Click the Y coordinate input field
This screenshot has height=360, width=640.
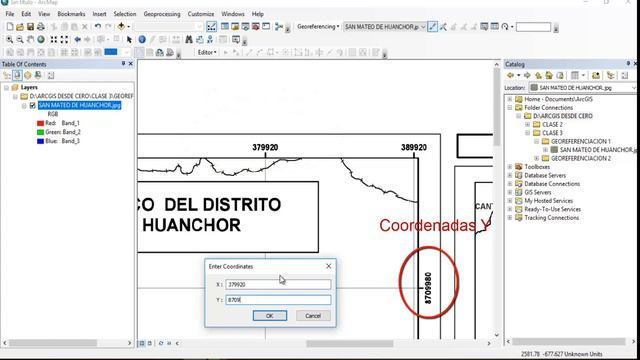pyautogui.click(x=278, y=300)
